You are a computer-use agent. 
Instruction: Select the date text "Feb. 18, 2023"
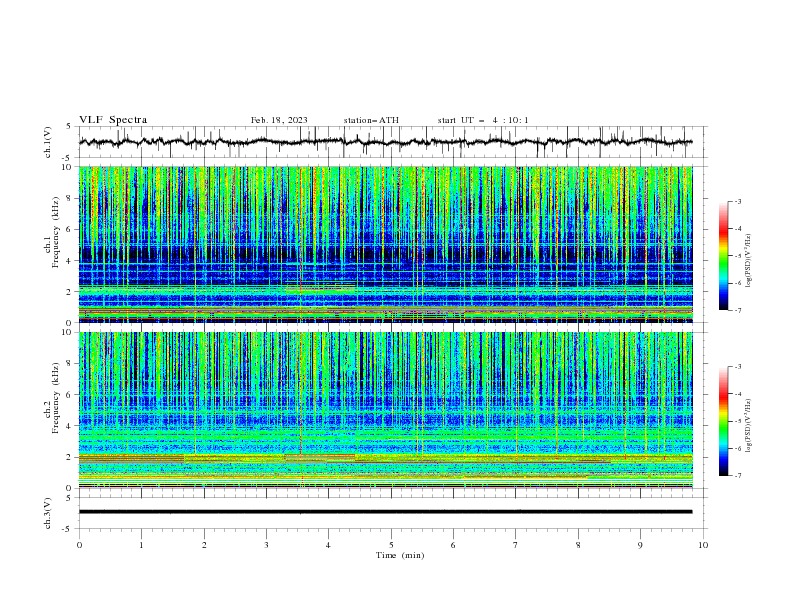[279, 120]
